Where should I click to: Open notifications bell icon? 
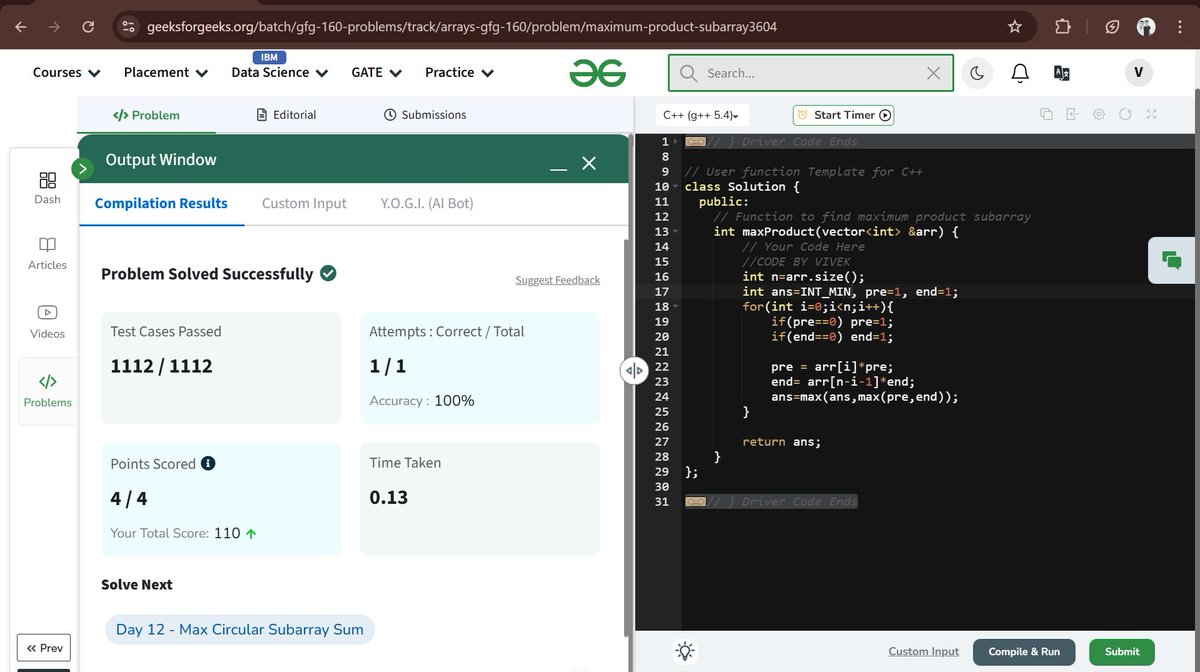click(x=1020, y=73)
